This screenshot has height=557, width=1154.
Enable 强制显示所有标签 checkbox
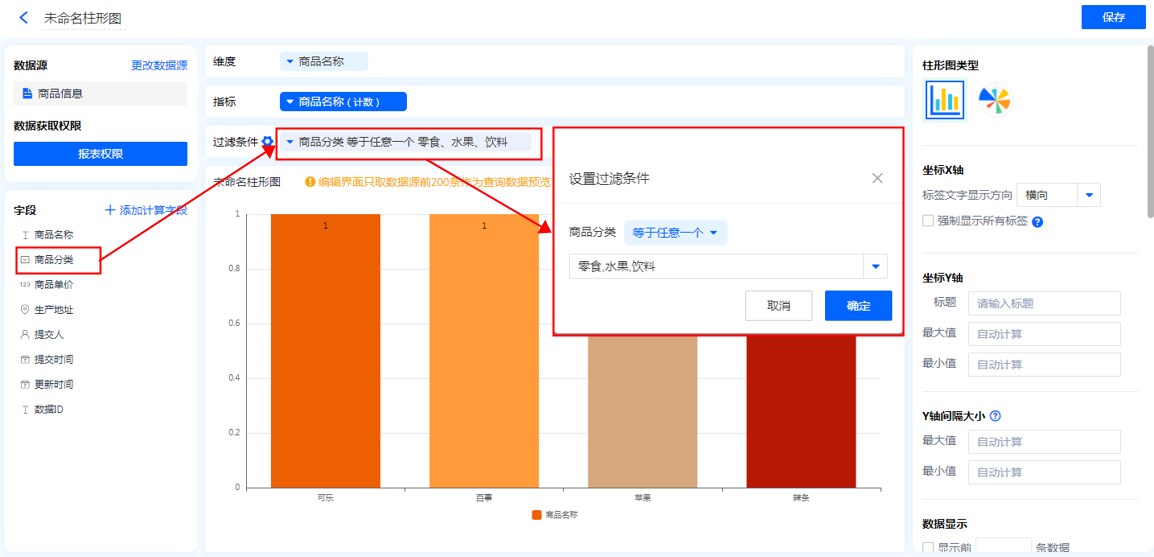(x=928, y=221)
